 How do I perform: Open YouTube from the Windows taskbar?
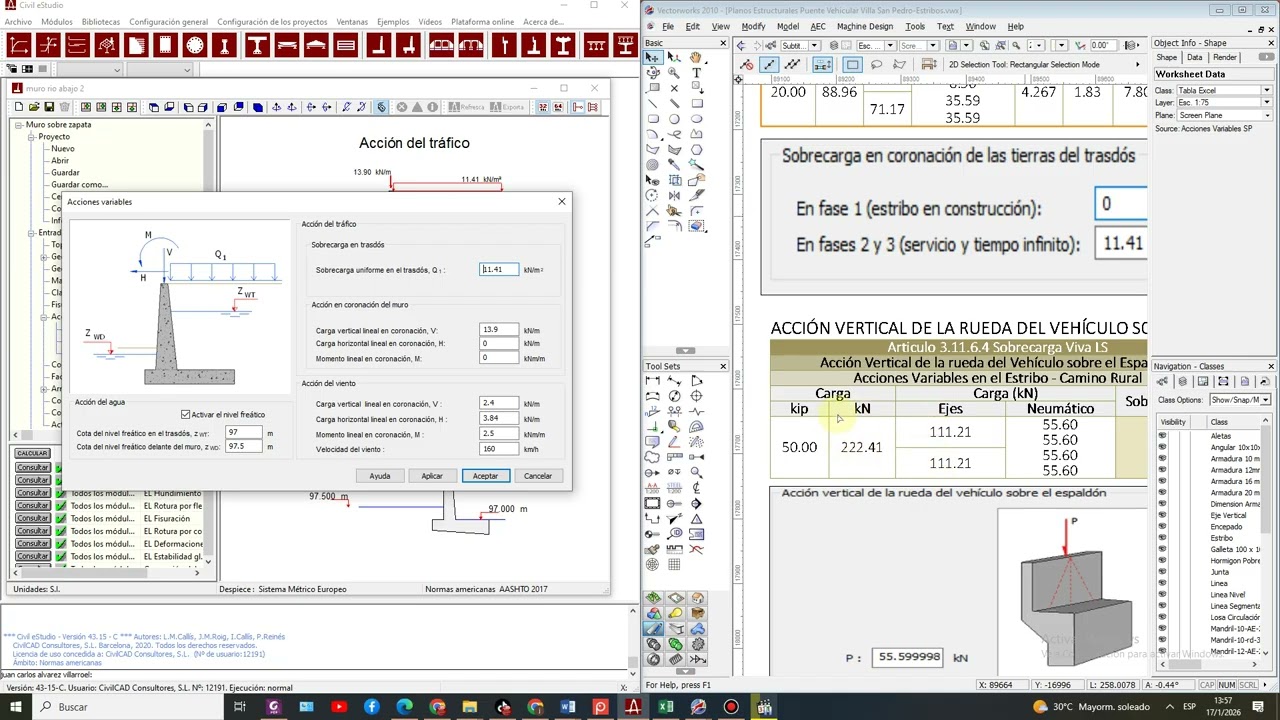click(339, 707)
